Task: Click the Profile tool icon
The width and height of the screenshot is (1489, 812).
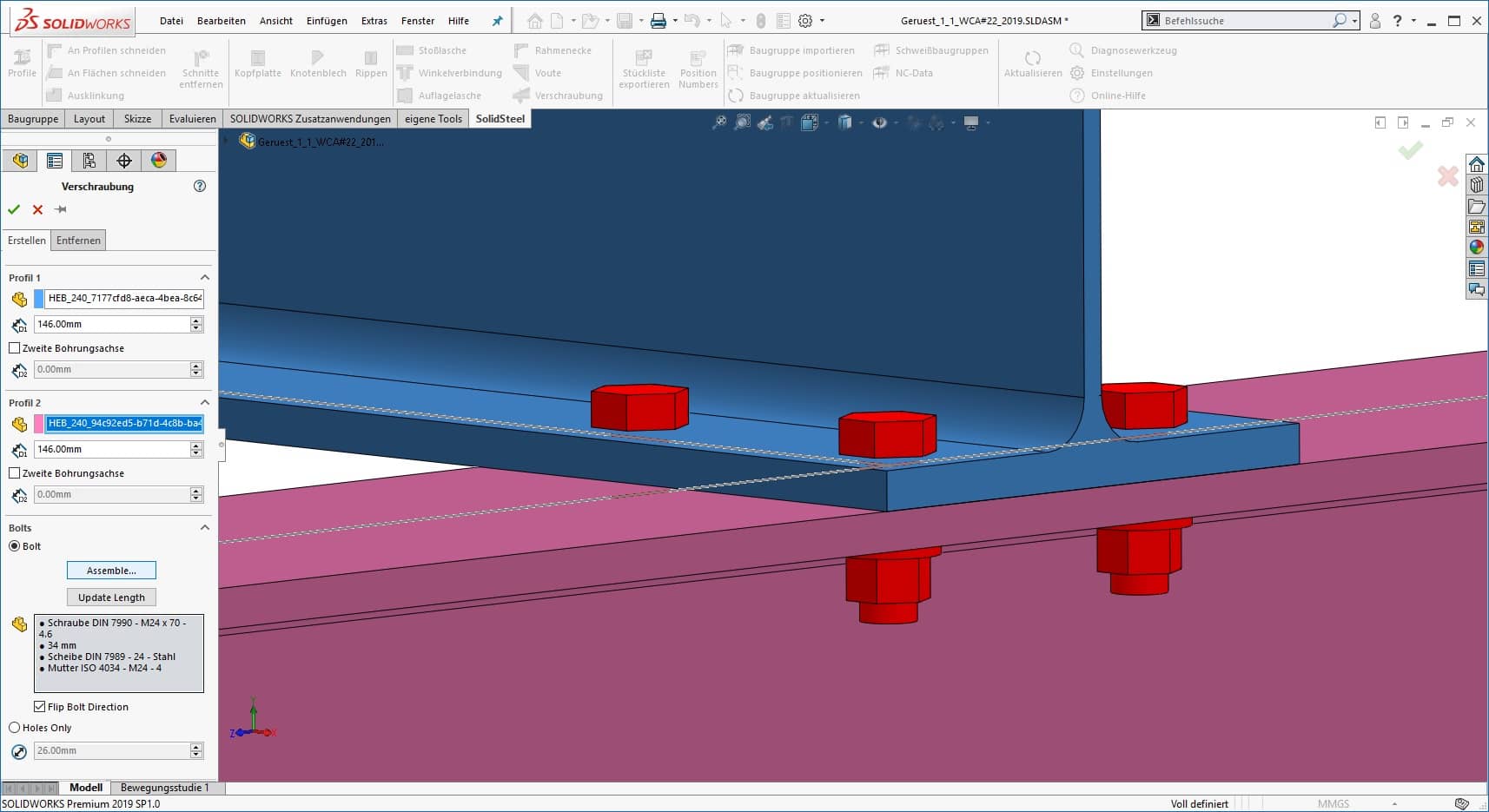Action: pyautogui.click(x=22, y=63)
